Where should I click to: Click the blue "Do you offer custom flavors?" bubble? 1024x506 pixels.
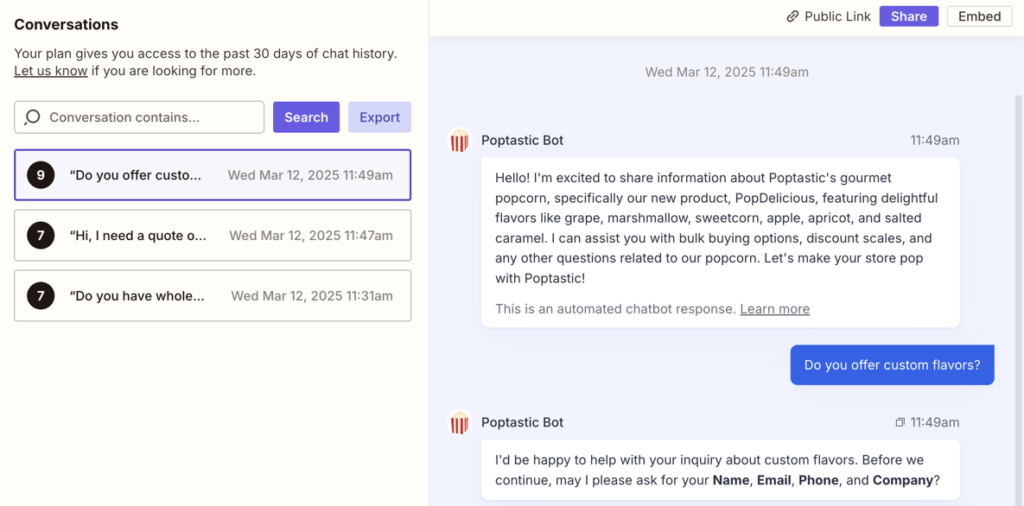tap(892, 365)
